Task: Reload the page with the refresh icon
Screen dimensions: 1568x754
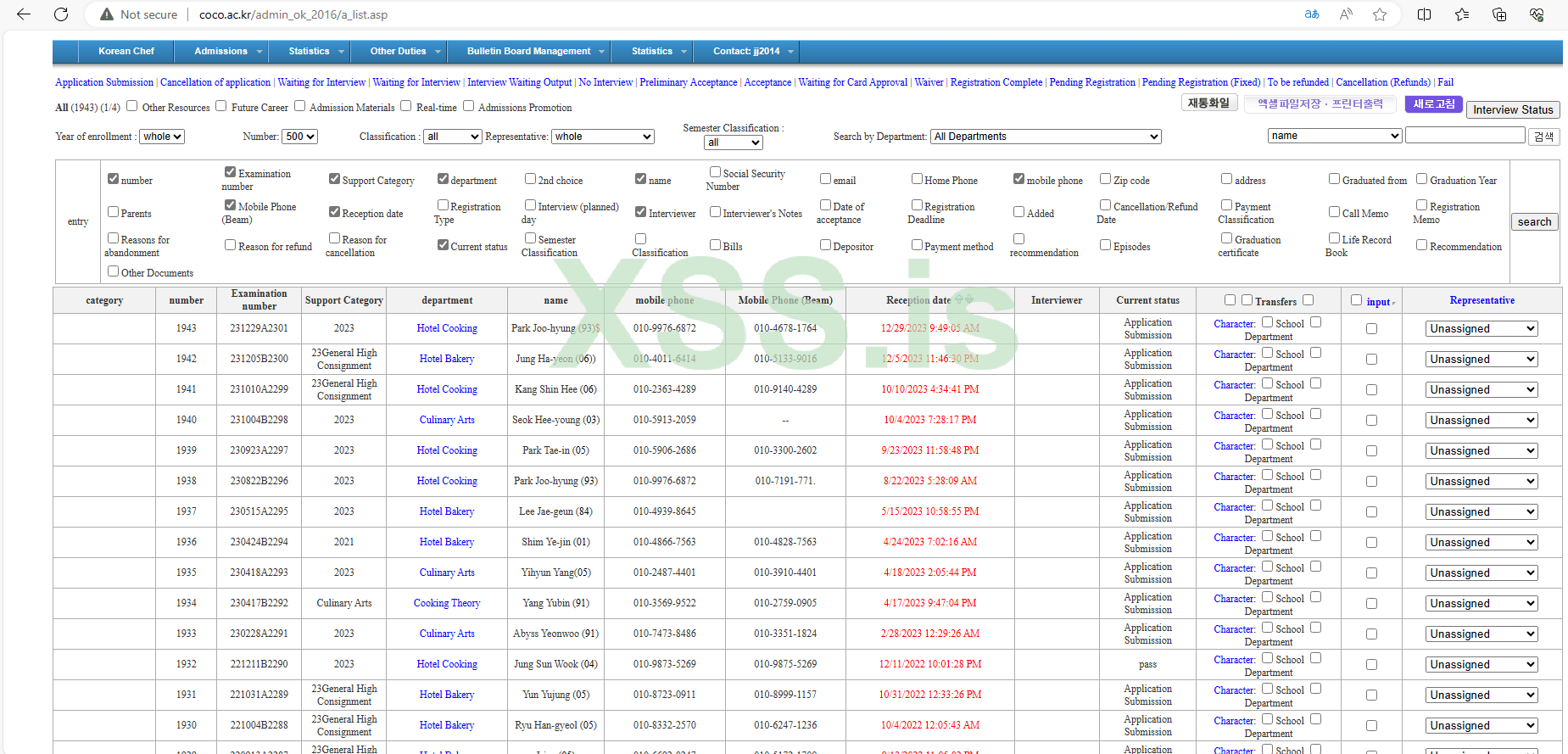Action: 61,14
